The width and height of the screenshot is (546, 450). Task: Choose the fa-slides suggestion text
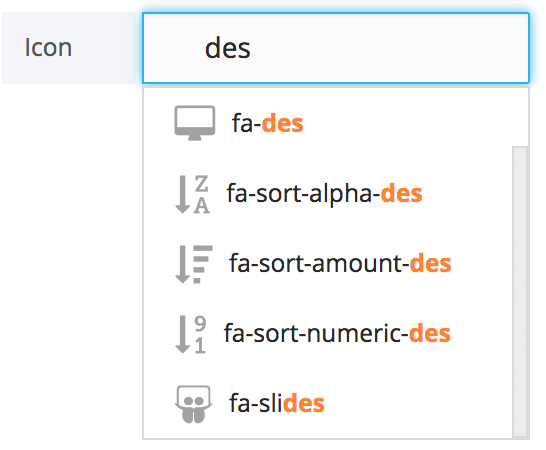point(276,403)
